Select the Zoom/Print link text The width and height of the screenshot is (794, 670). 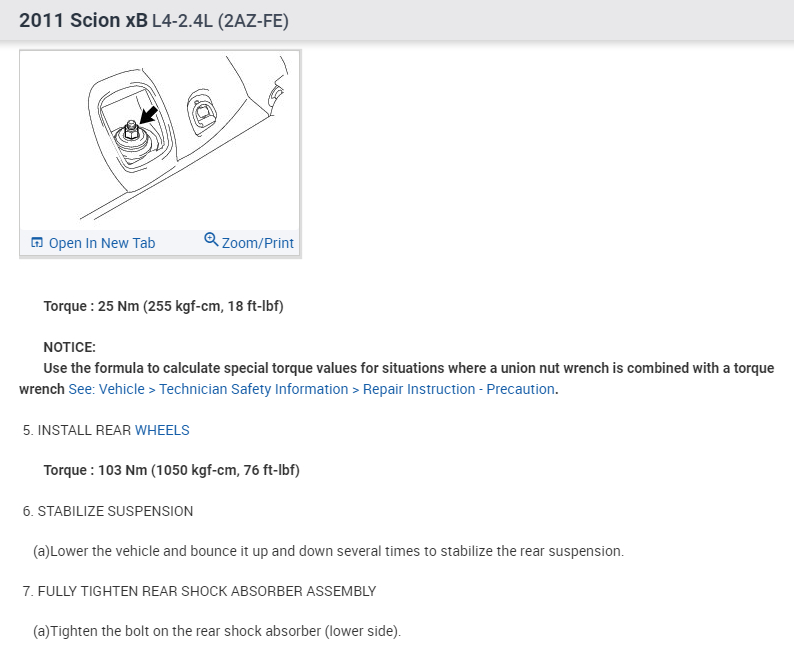coord(258,243)
